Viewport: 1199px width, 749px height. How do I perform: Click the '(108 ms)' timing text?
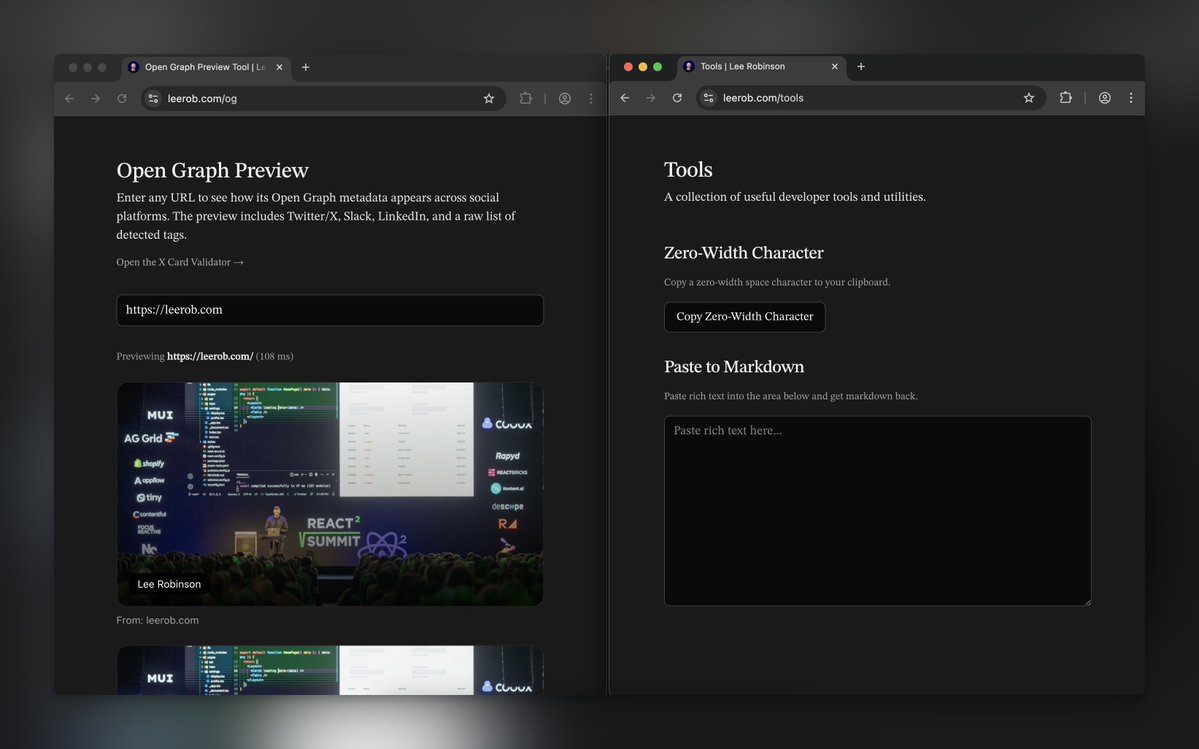(x=275, y=356)
